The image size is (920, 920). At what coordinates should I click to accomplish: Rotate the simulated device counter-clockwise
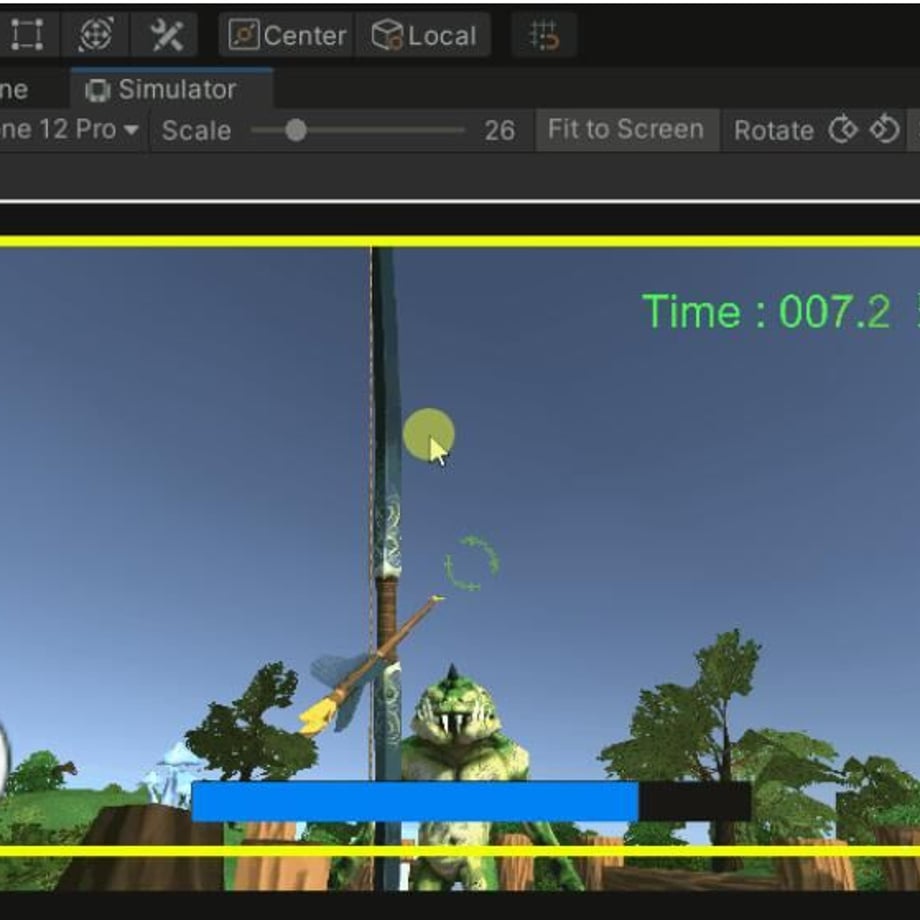pos(843,130)
